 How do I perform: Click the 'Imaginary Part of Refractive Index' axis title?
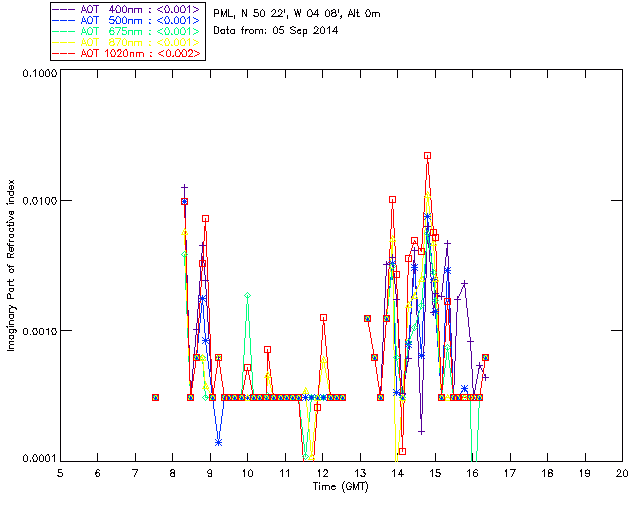(x=10, y=265)
